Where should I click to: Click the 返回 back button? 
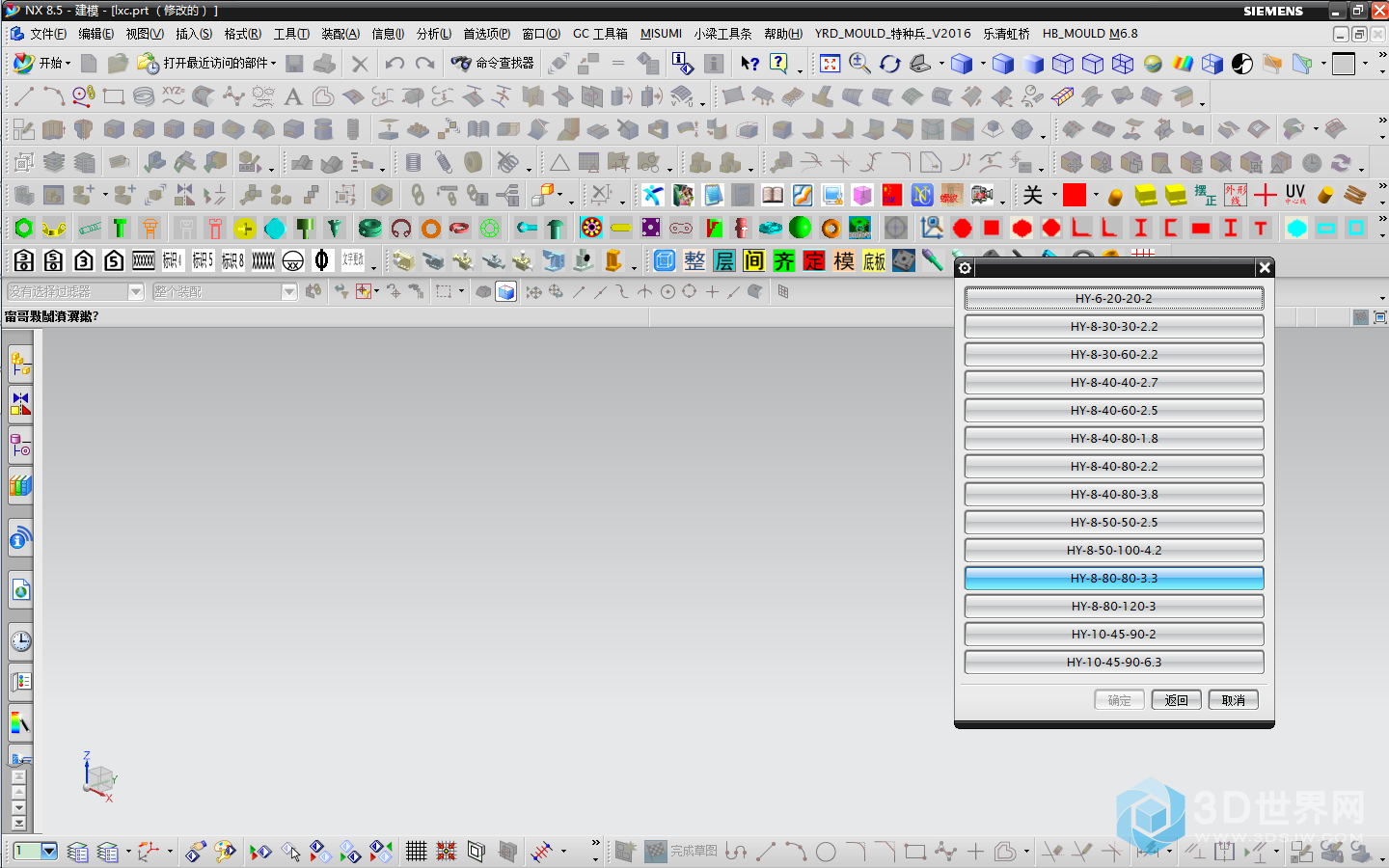1176,700
